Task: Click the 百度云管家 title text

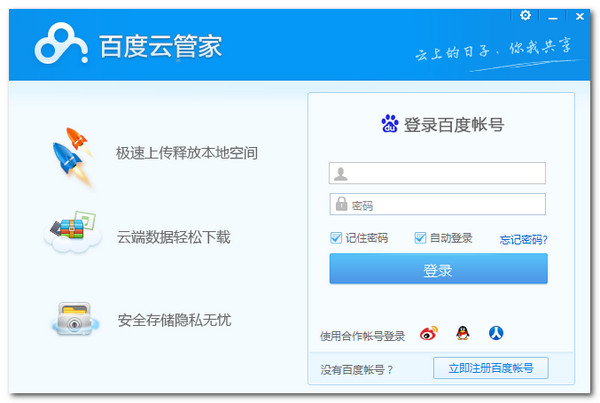Action: [x=161, y=46]
